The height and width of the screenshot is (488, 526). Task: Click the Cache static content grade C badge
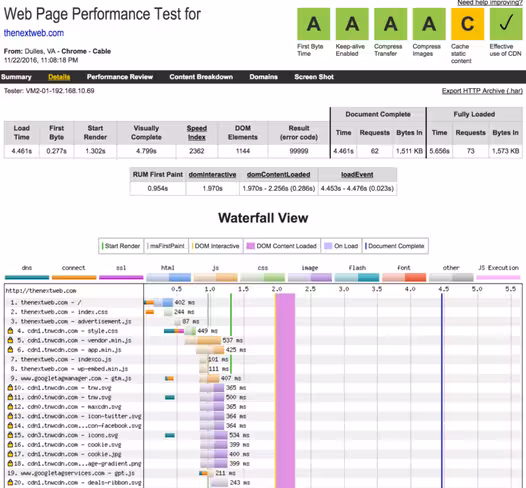coord(468,24)
